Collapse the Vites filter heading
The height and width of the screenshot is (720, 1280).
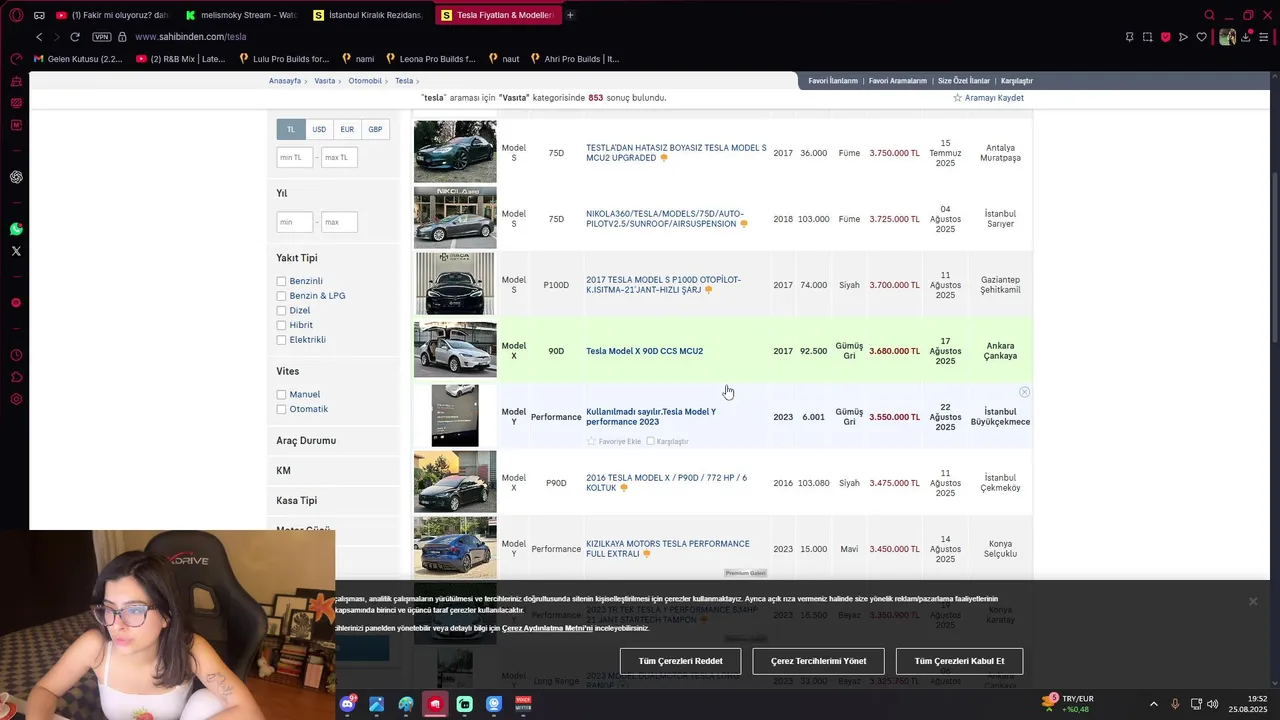click(288, 371)
